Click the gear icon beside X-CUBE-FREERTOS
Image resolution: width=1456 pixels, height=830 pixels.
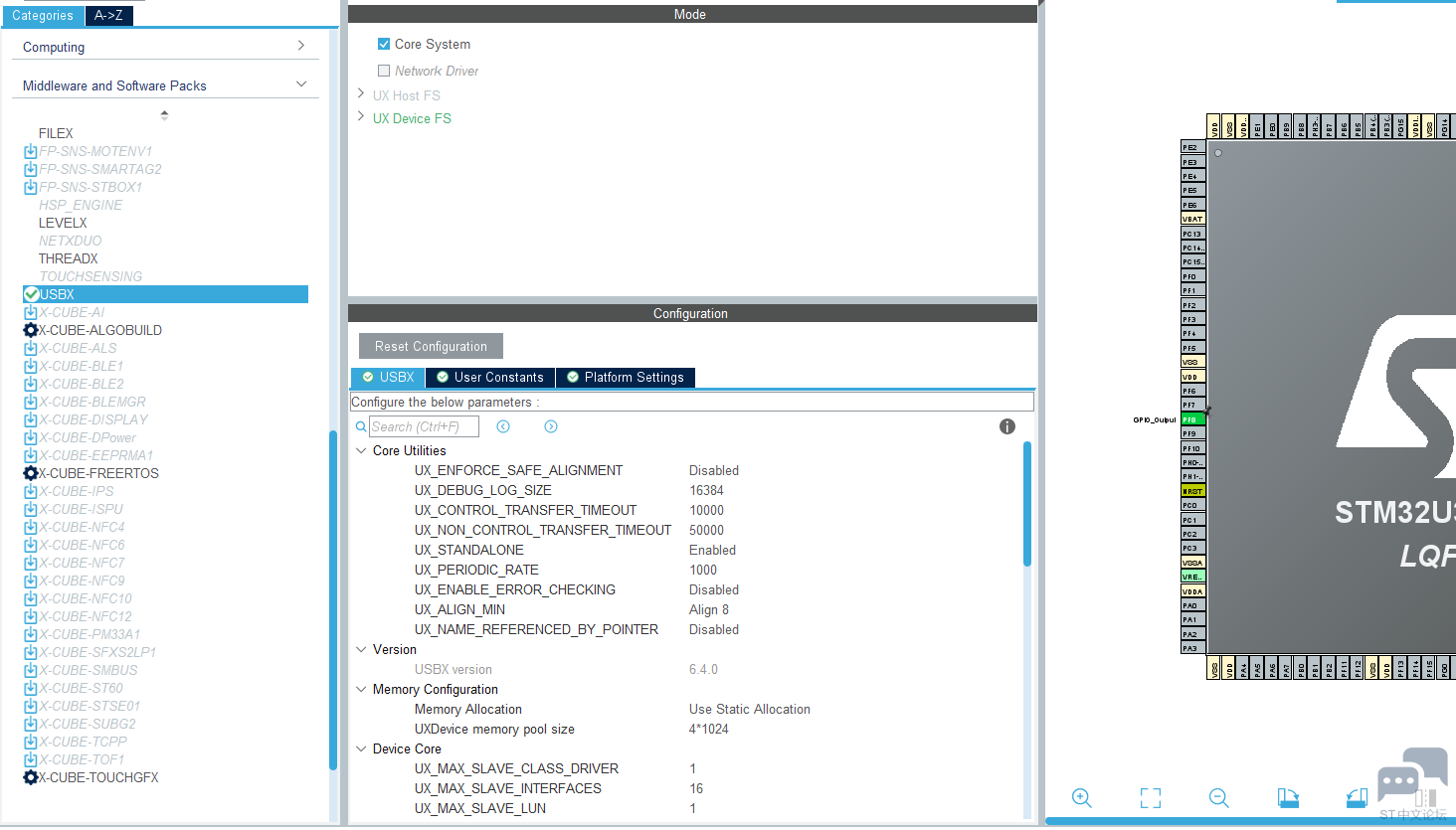point(31,473)
